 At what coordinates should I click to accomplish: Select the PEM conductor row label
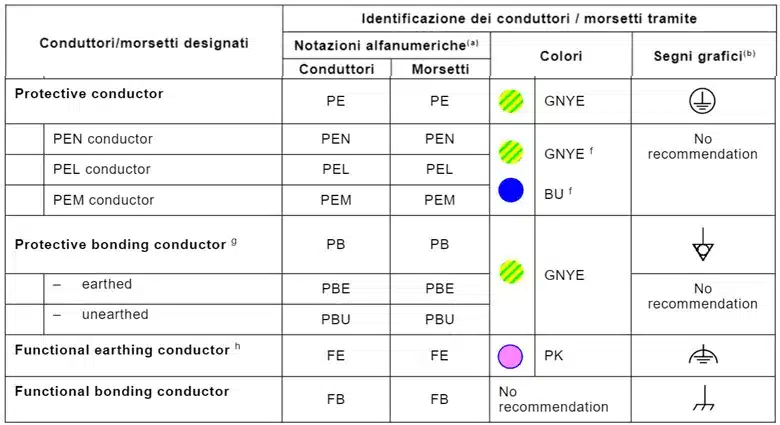(104, 200)
